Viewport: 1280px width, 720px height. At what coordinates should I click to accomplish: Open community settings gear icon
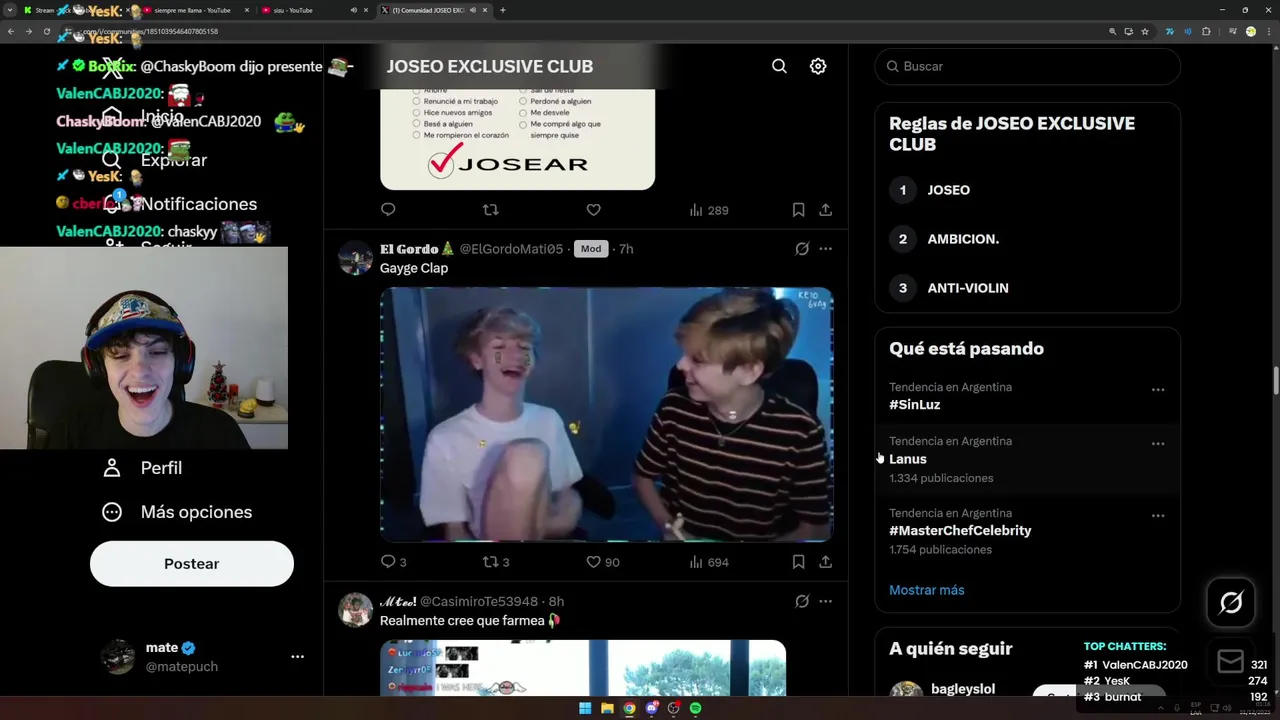818,66
